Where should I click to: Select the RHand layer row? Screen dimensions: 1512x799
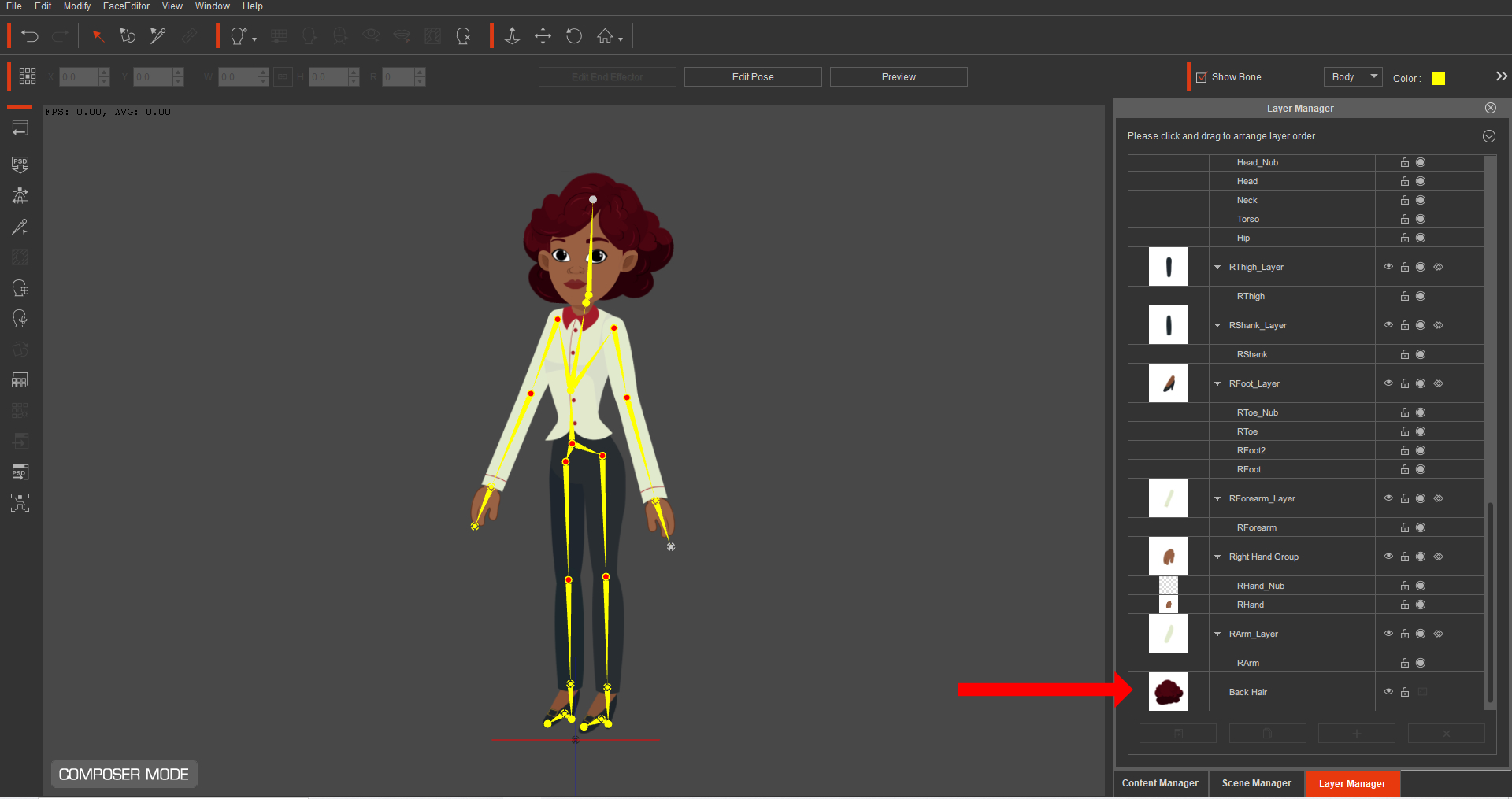tap(1306, 605)
